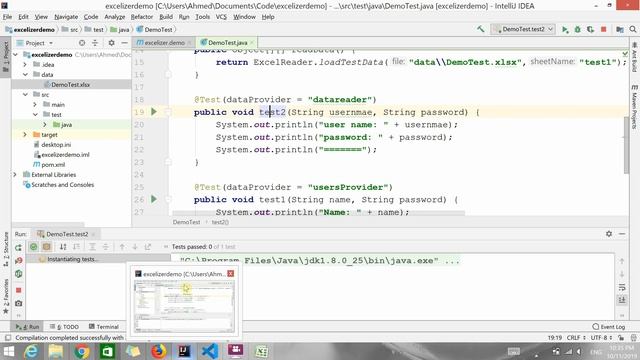Click the rerun failed tests icon
This screenshot has width=640, height=360.
click(x=18, y=260)
